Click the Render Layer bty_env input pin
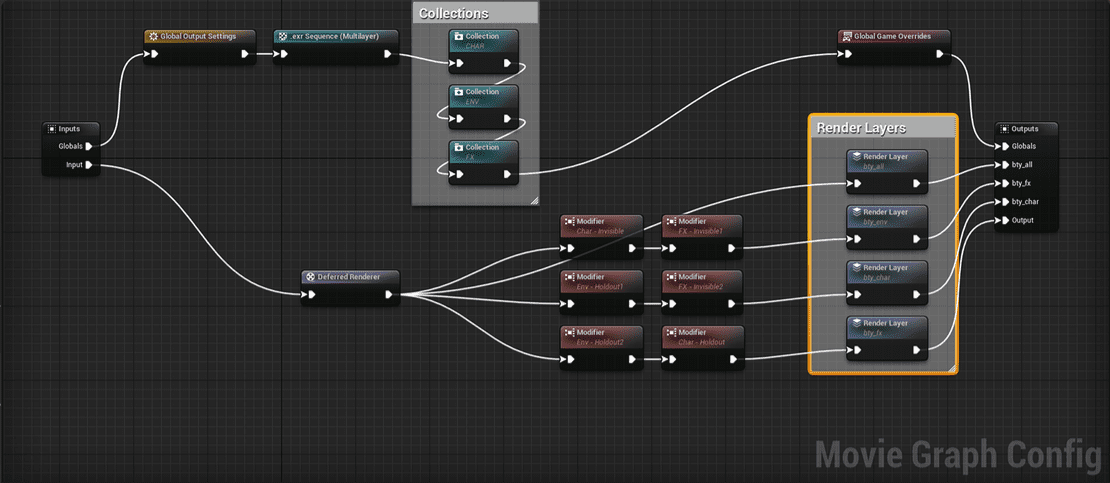 pyautogui.click(x=857, y=239)
